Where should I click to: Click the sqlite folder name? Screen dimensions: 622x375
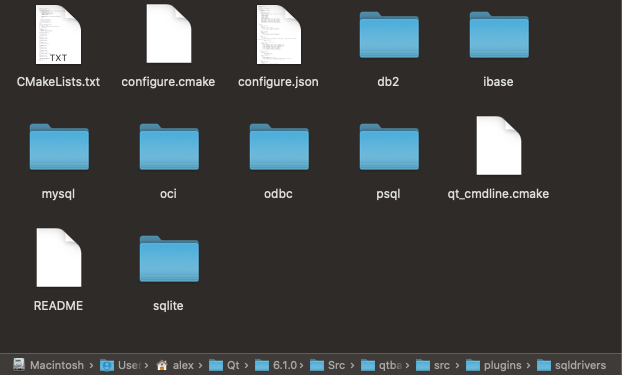168,306
